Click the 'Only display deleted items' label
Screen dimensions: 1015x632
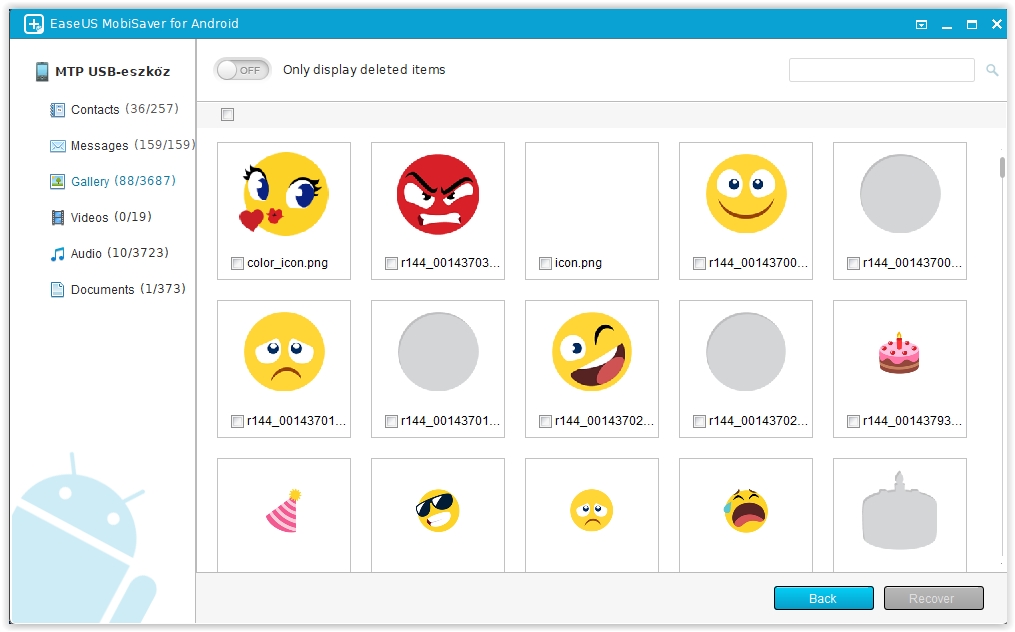pos(364,70)
